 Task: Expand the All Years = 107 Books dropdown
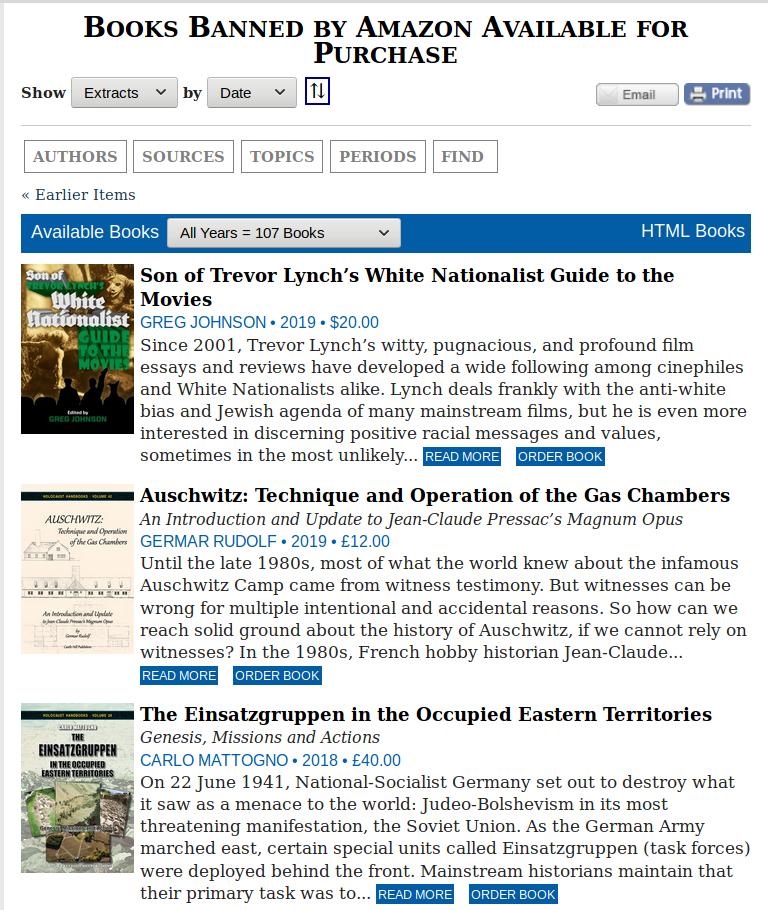click(x=284, y=233)
